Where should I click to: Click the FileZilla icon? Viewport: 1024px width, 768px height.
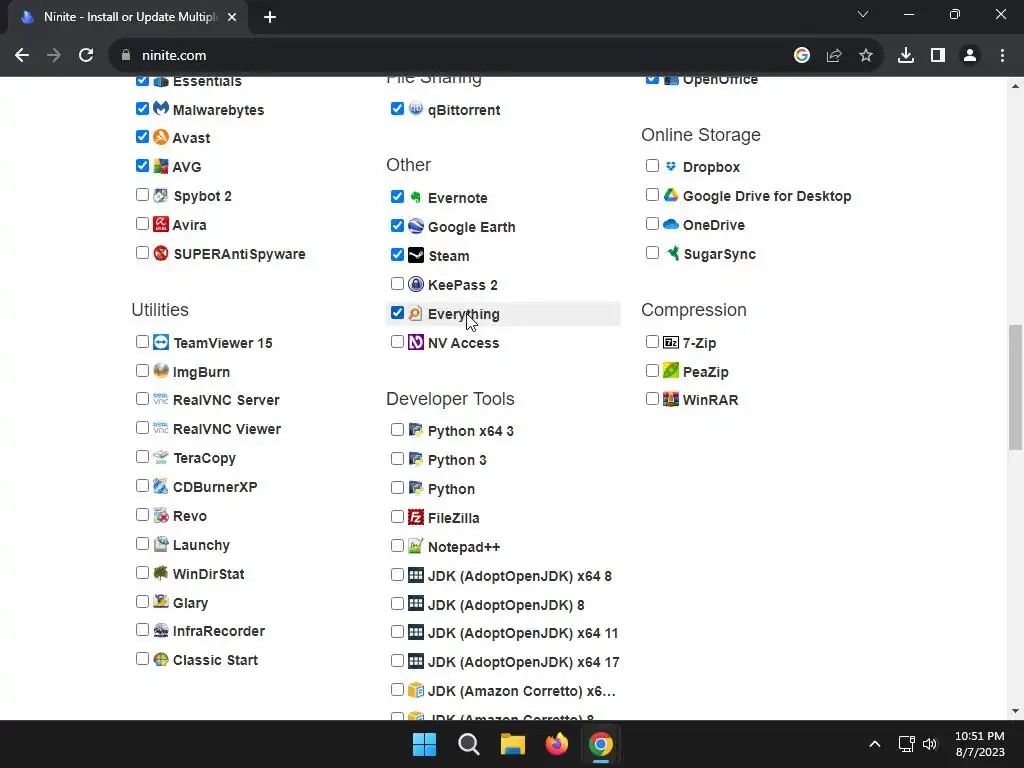click(x=416, y=517)
